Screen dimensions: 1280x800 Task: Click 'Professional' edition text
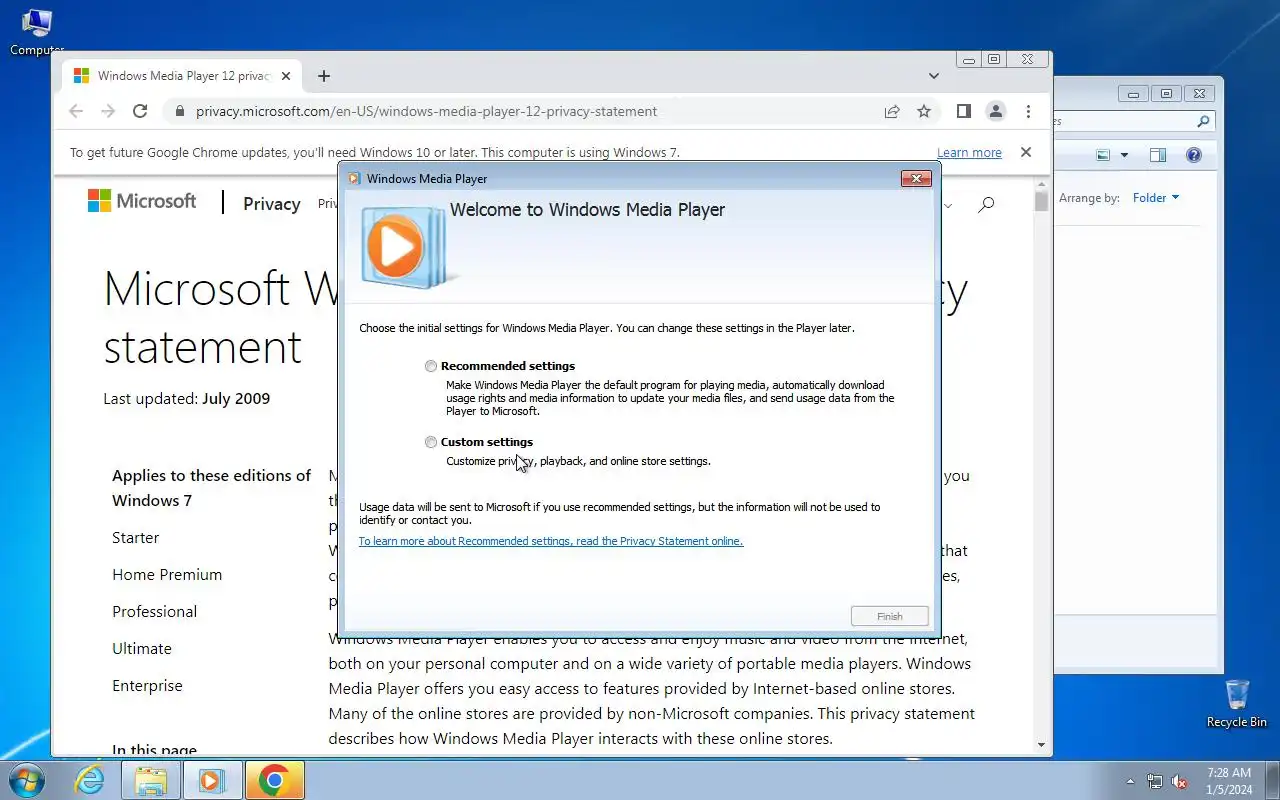(155, 612)
